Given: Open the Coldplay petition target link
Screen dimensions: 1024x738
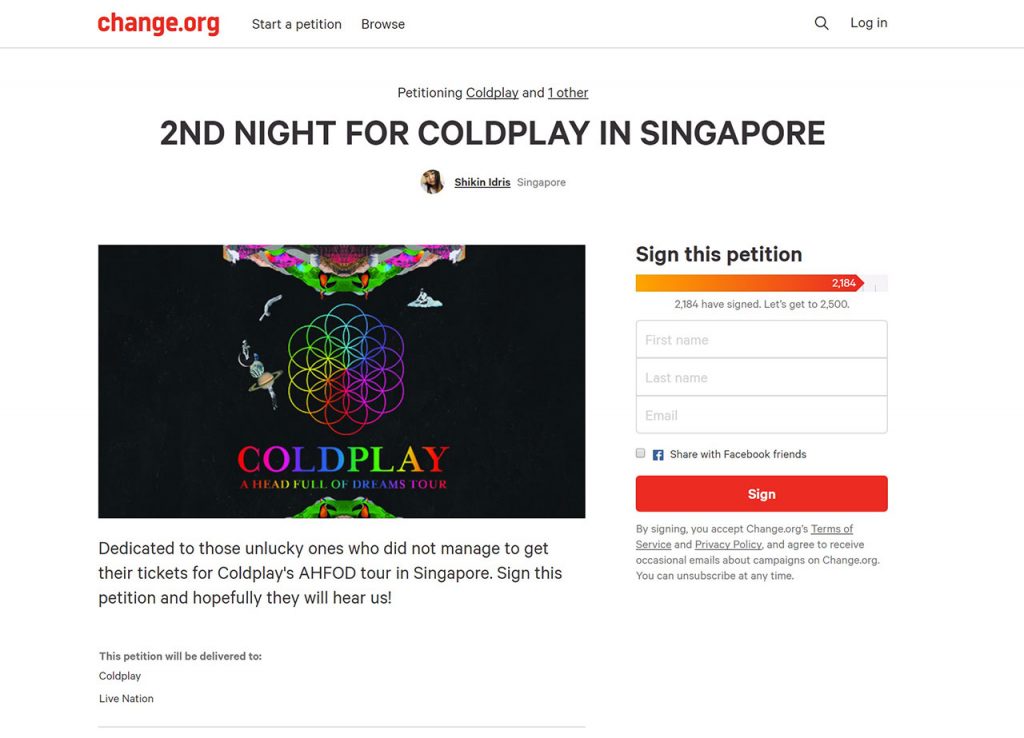Looking at the screenshot, I should point(492,93).
